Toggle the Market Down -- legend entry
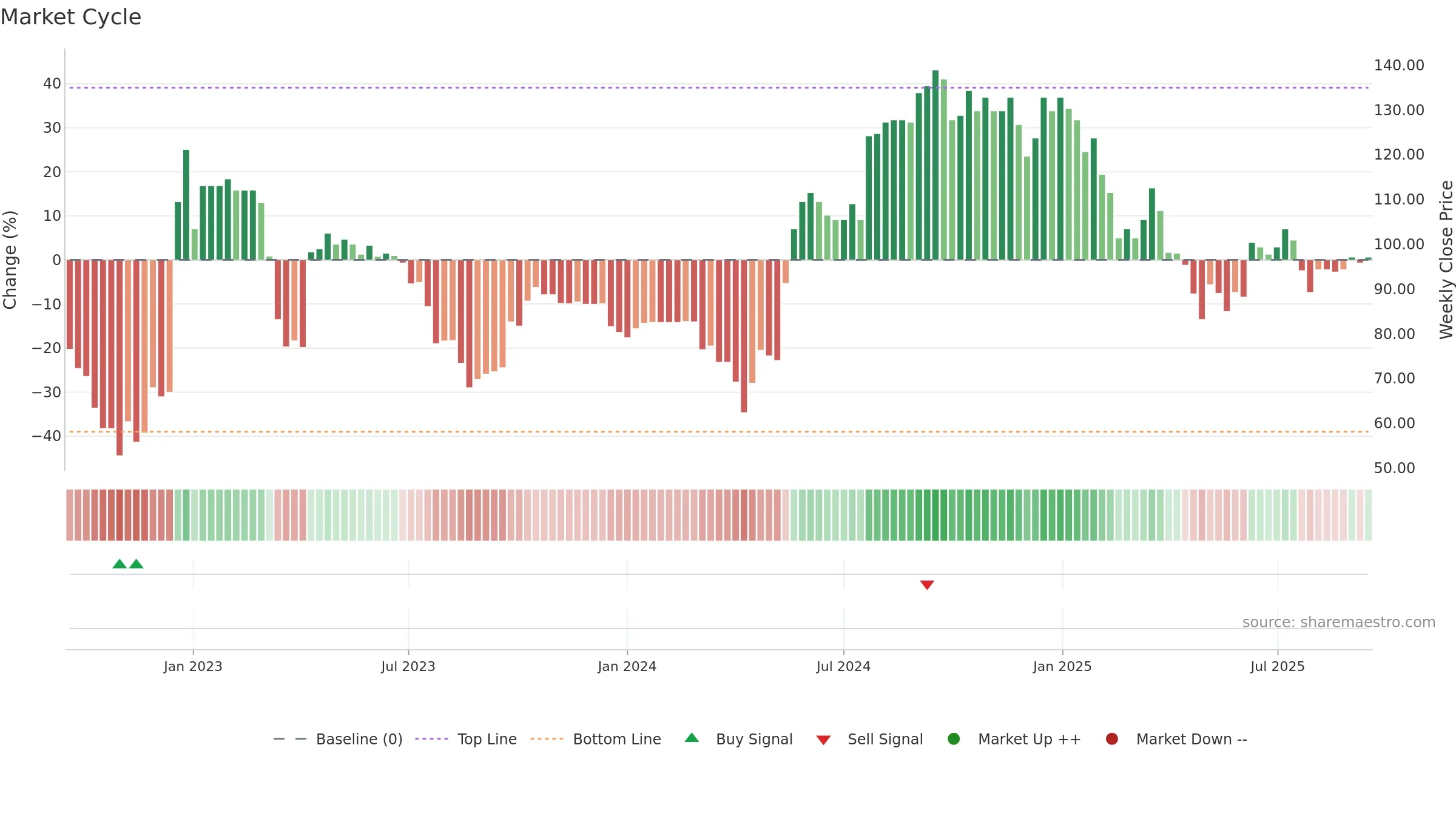Screen dimensions: 1456x819 tap(1176, 739)
